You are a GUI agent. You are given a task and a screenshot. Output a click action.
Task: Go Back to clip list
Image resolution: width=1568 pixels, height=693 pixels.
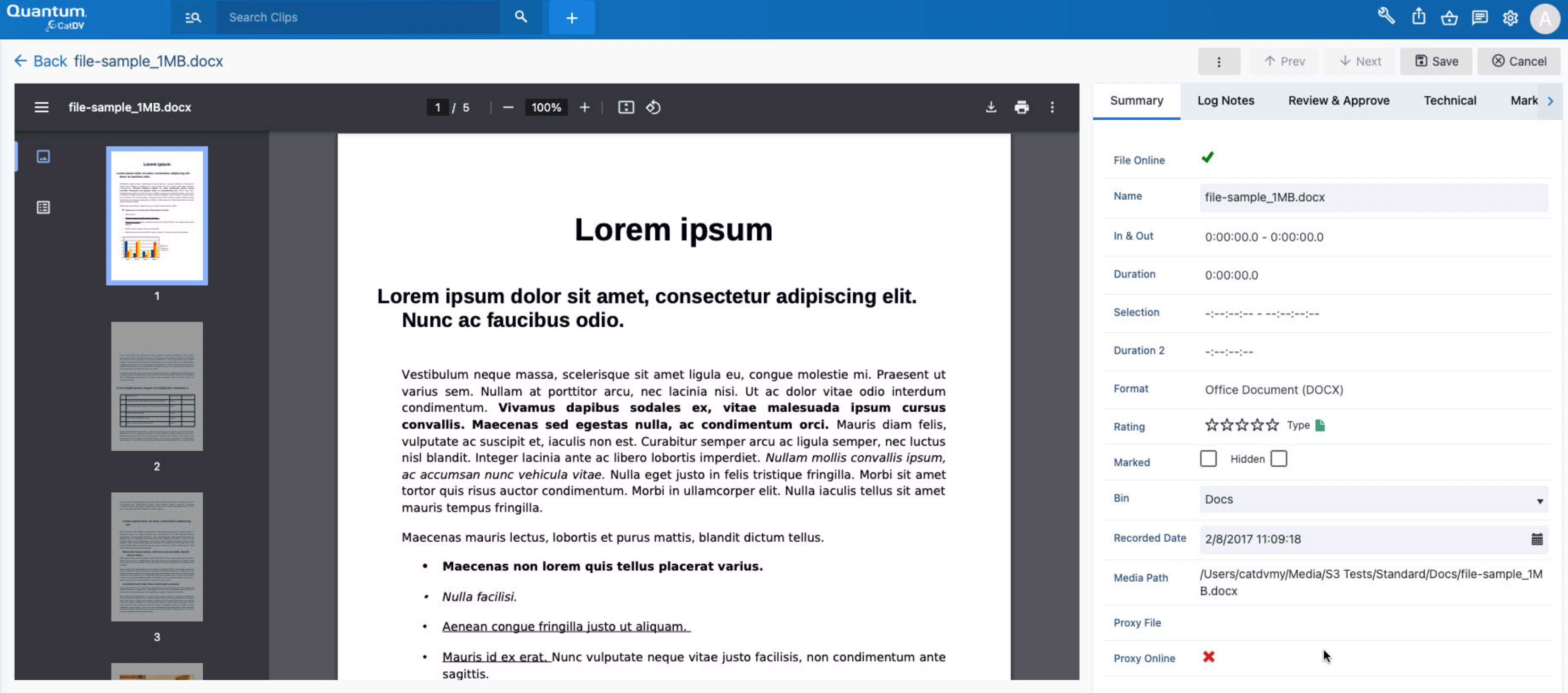[40, 61]
